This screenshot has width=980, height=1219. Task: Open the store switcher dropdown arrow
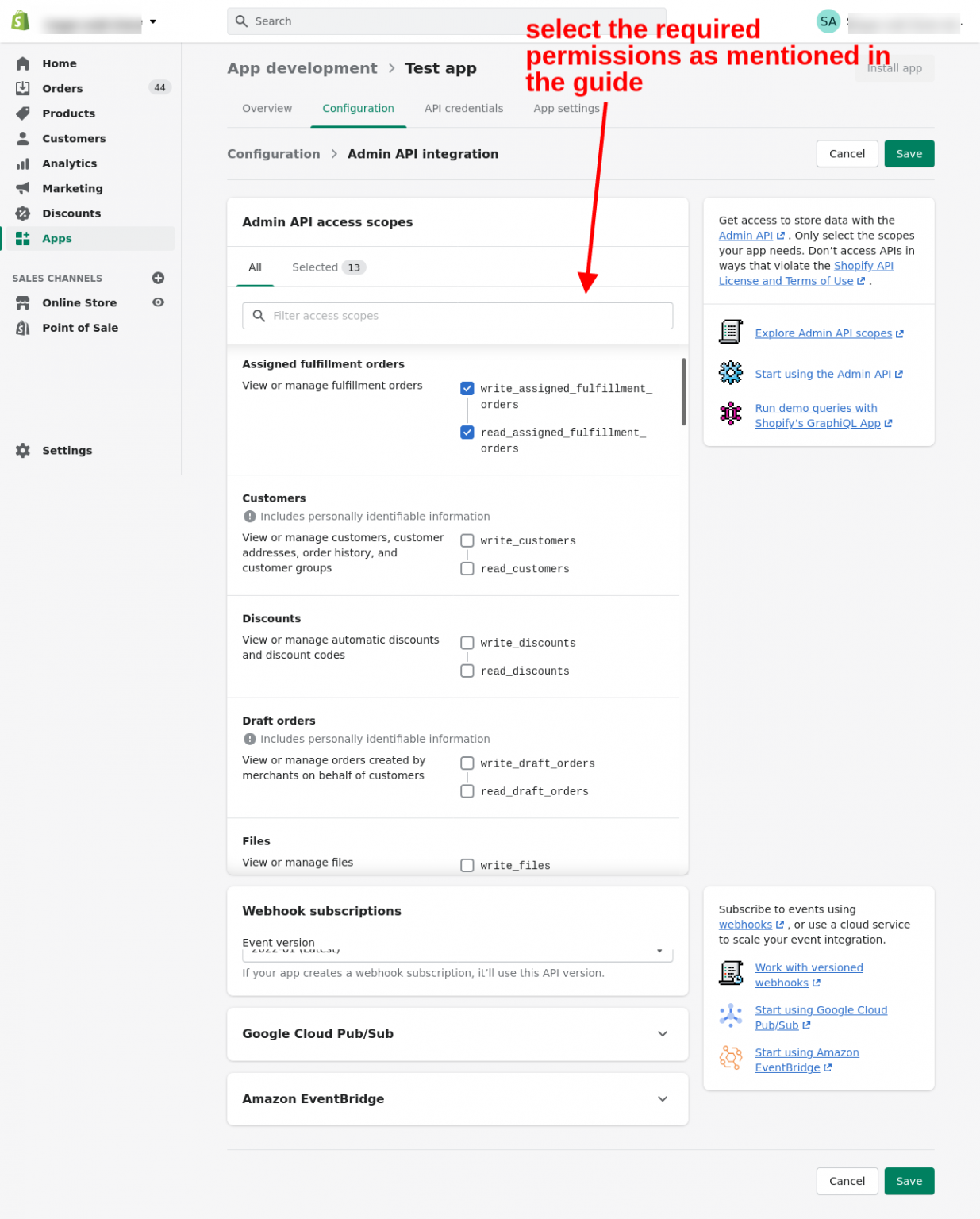pyautogui.click(x=153, y=21)
